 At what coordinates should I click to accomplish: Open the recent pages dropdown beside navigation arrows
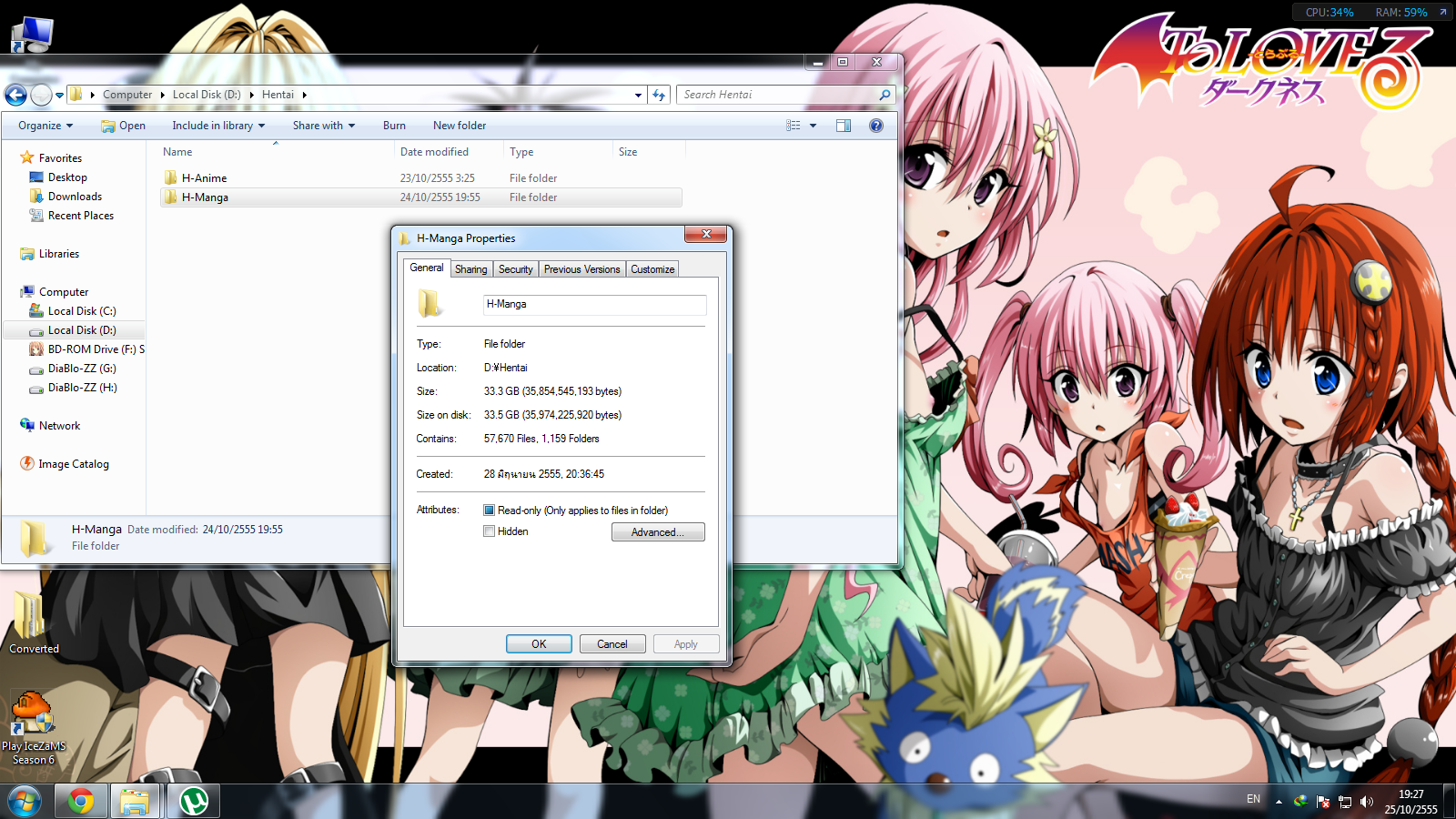(x=59, y=95)
